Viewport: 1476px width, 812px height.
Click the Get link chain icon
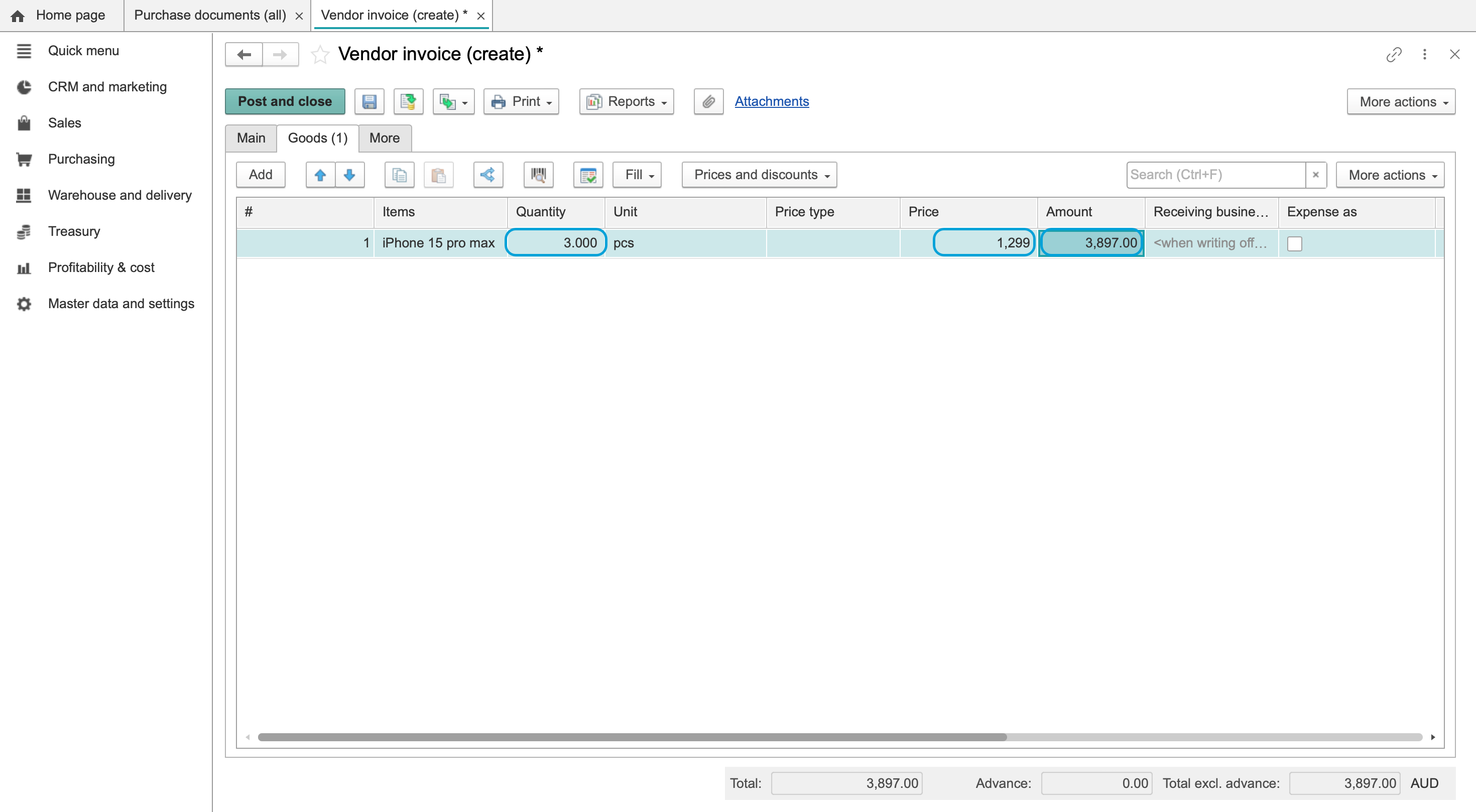pyautogui.click(x=1394, y=54)
